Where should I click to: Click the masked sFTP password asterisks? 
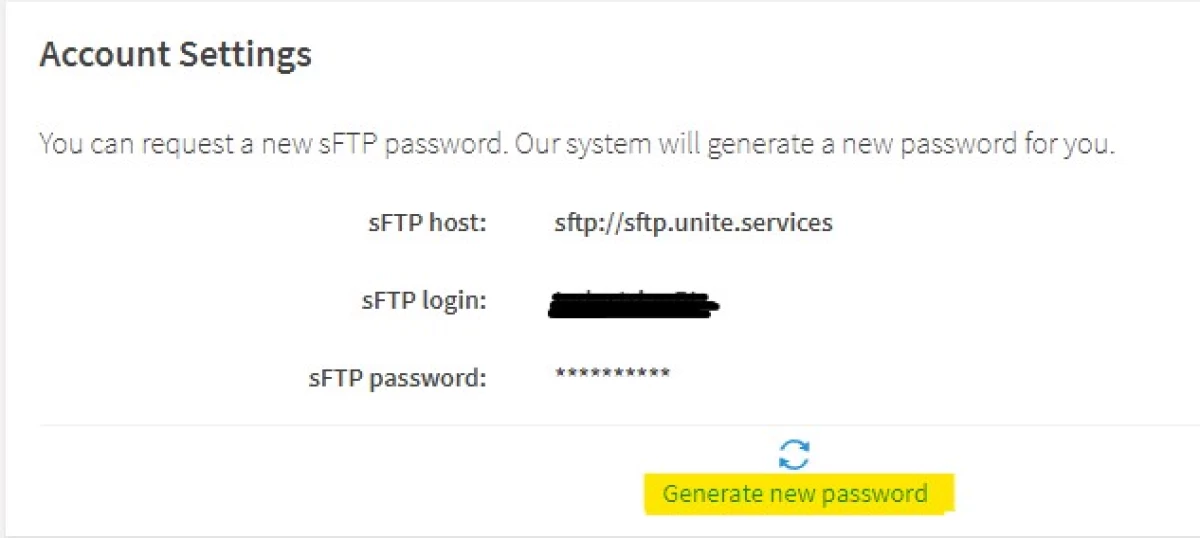(x=612, y=376)
